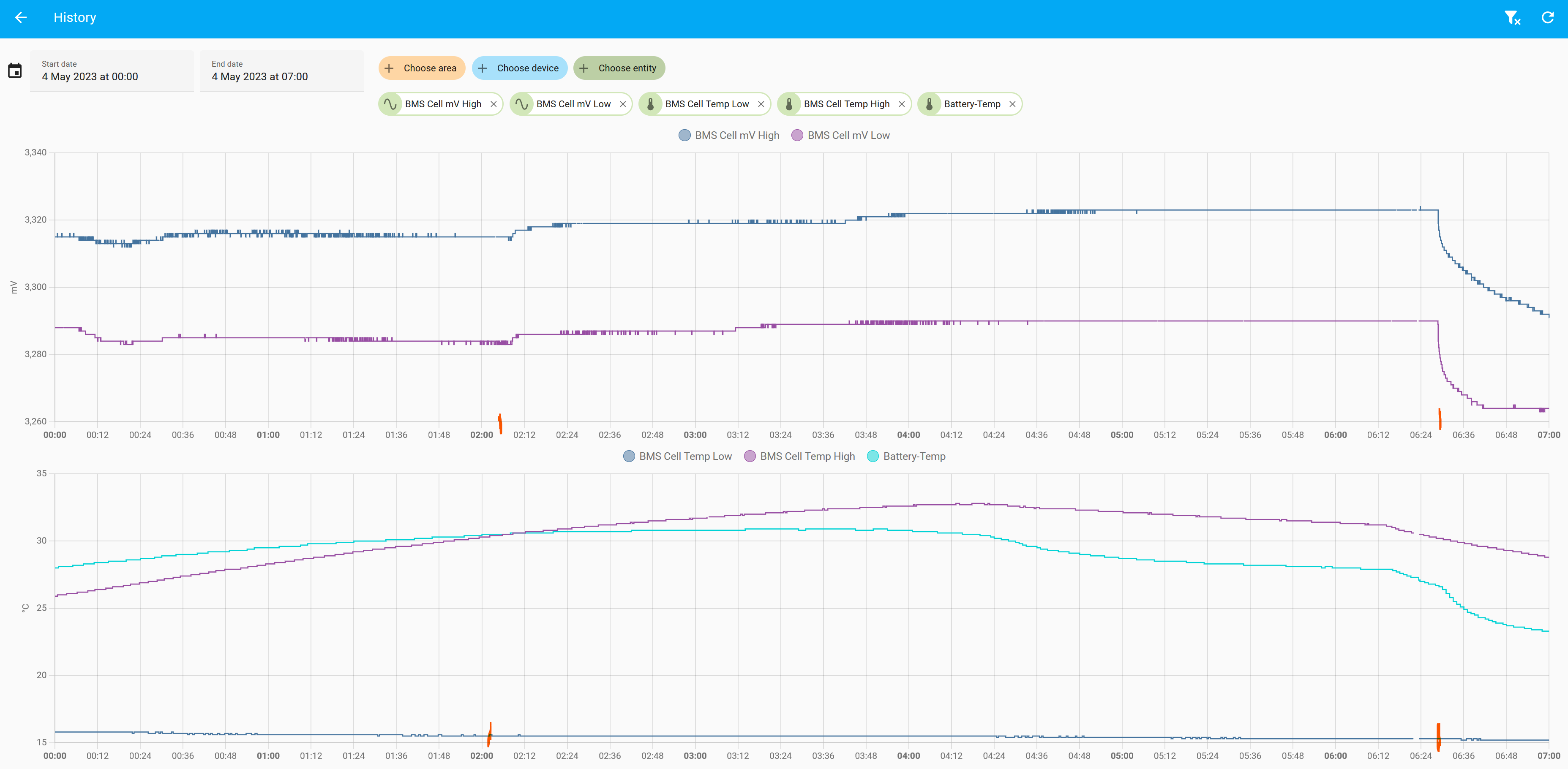Click the remove filters funnel icon
Screen dimensions: 1568x769
tap(1512, 18)
